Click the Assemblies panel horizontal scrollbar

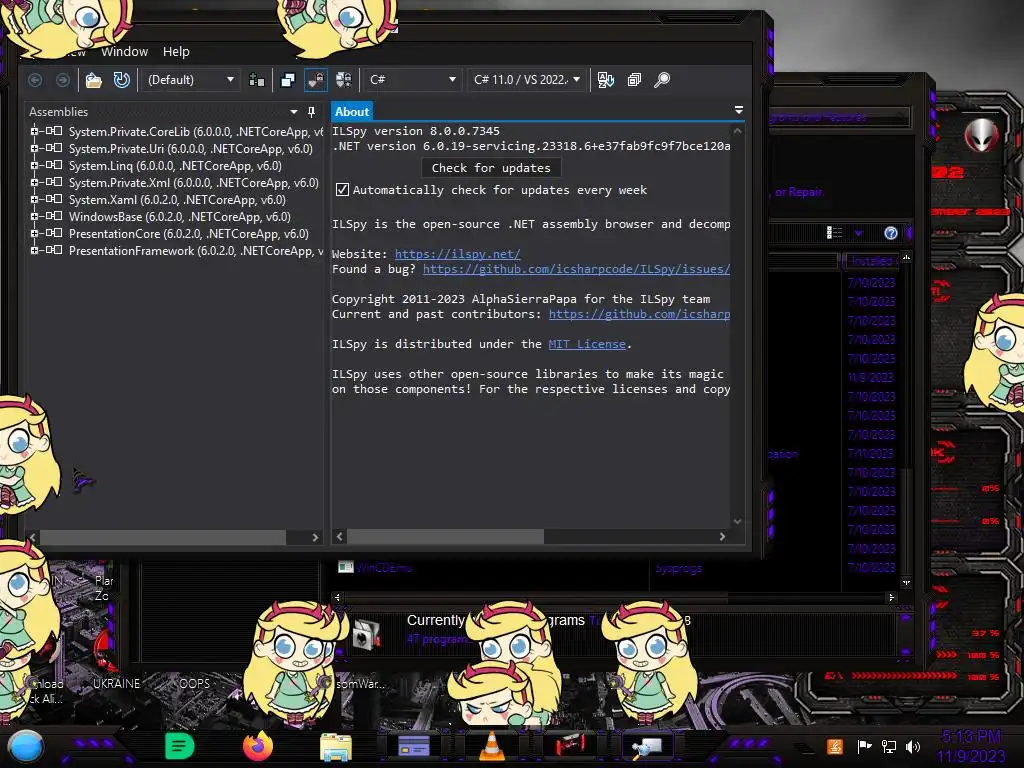163,537
